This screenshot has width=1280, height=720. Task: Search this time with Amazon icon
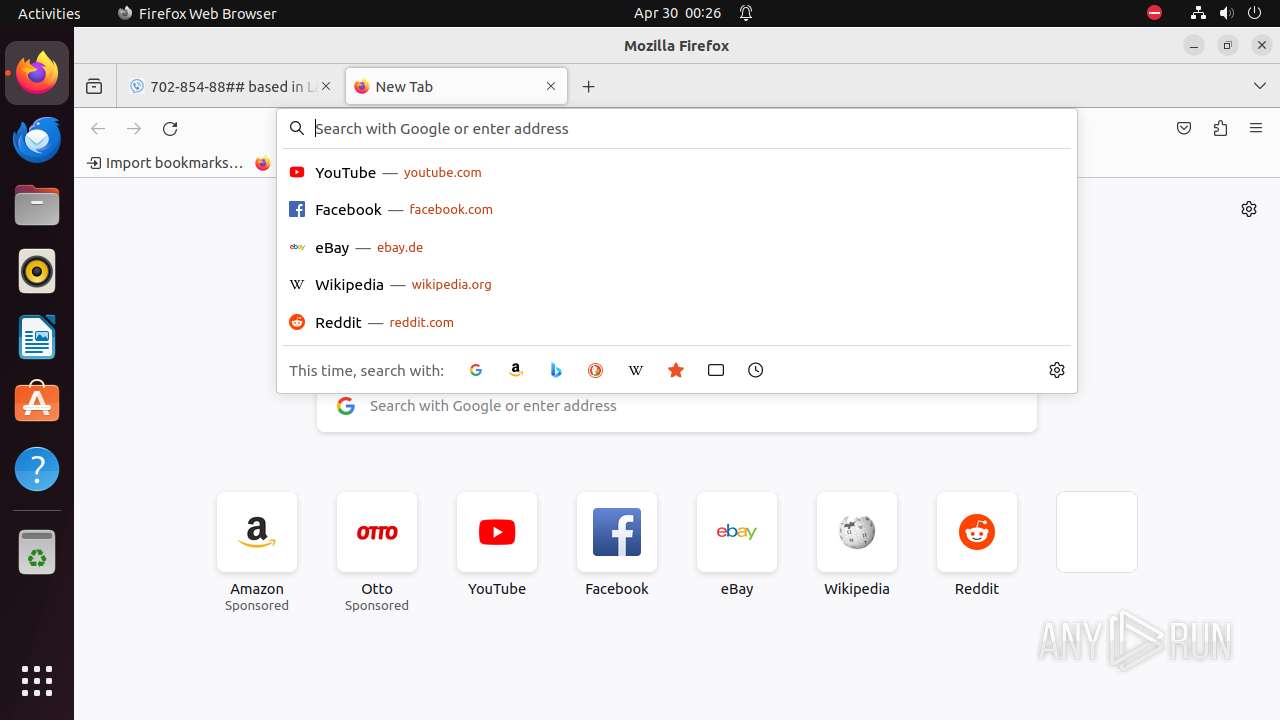pos(516,370)
